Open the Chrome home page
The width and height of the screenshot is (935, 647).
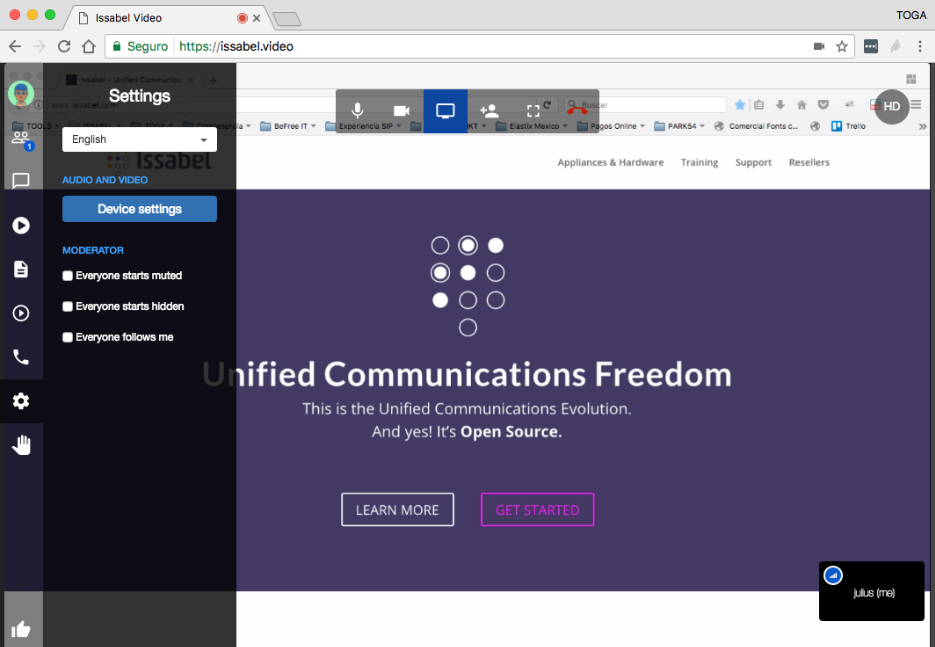tap(89, 47)
